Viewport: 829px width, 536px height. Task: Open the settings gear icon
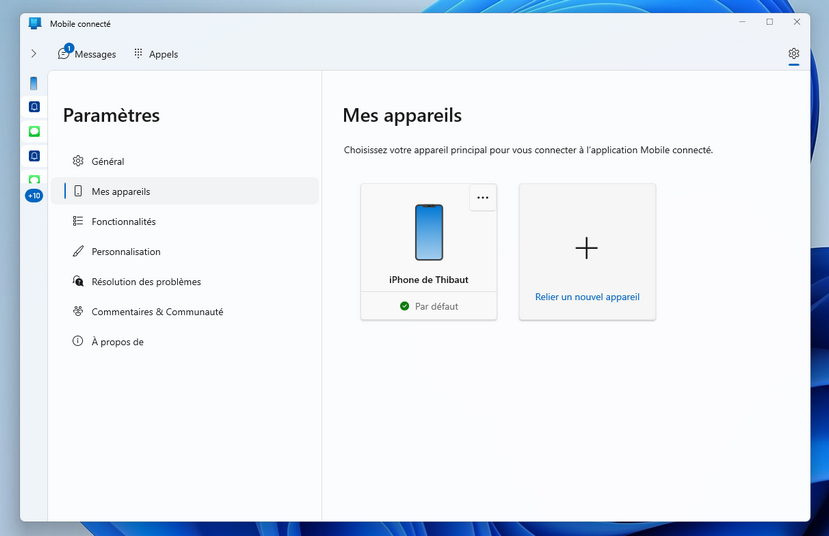pyautogui.click(x=794, y=53)
